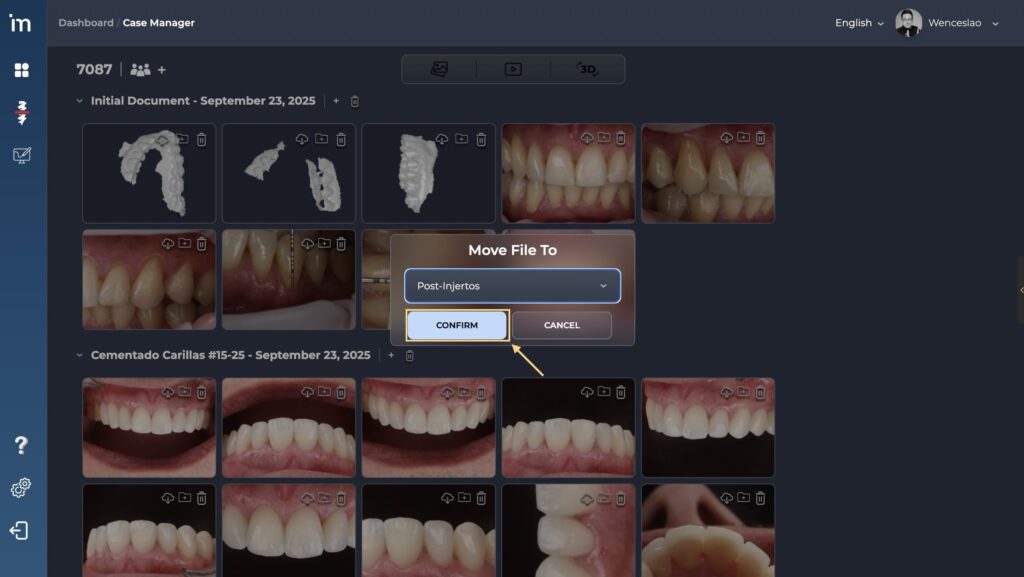Cancel the Move File To dialog
The width and height of the screenshot is (1024, 577).
[562, 325]
